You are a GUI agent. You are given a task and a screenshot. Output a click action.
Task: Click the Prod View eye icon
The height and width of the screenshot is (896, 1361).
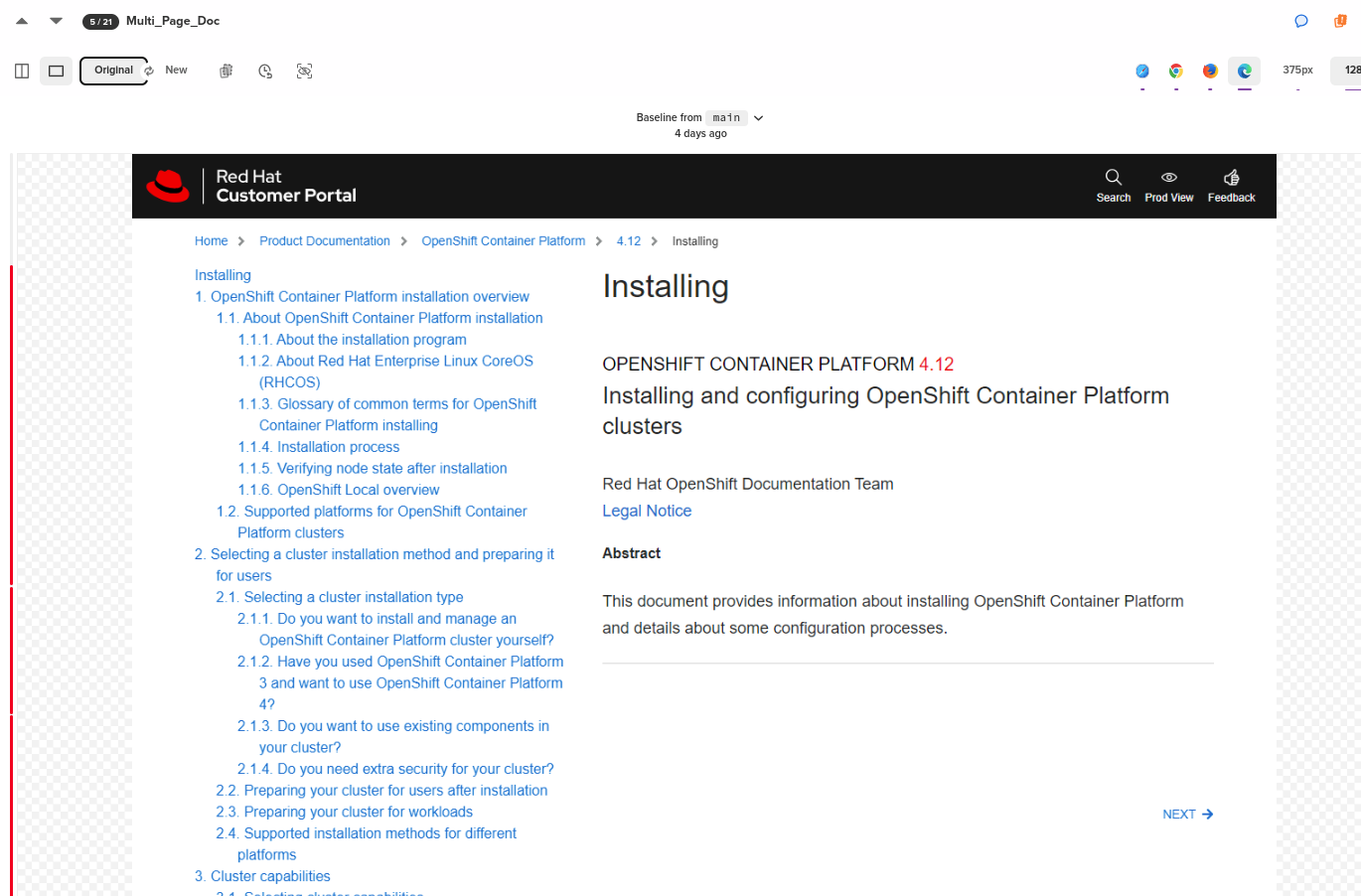[1169, 186]
